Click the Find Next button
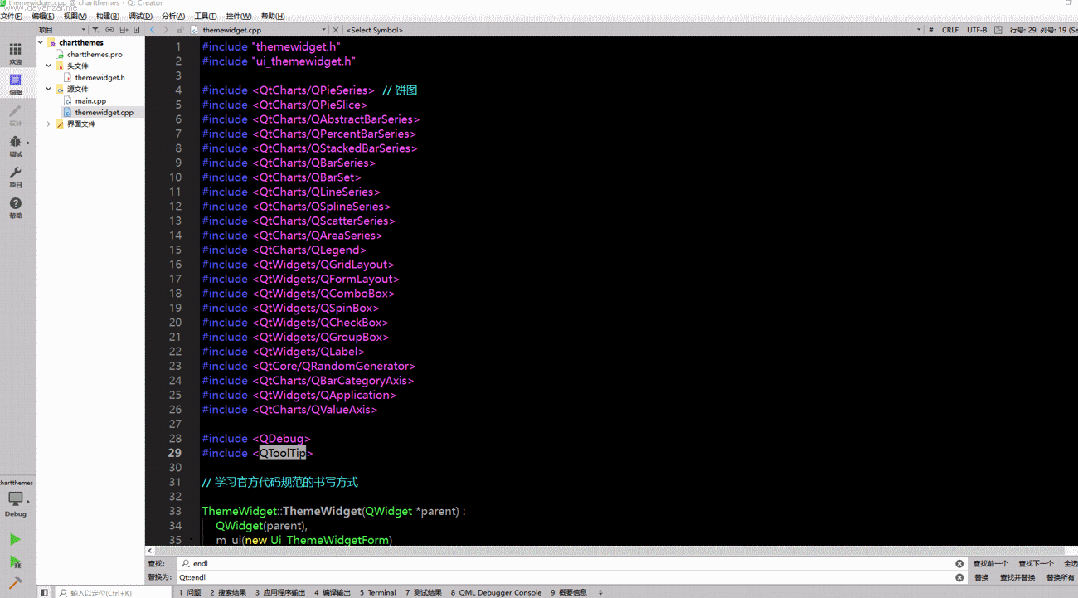 [x=1035, y=564]
